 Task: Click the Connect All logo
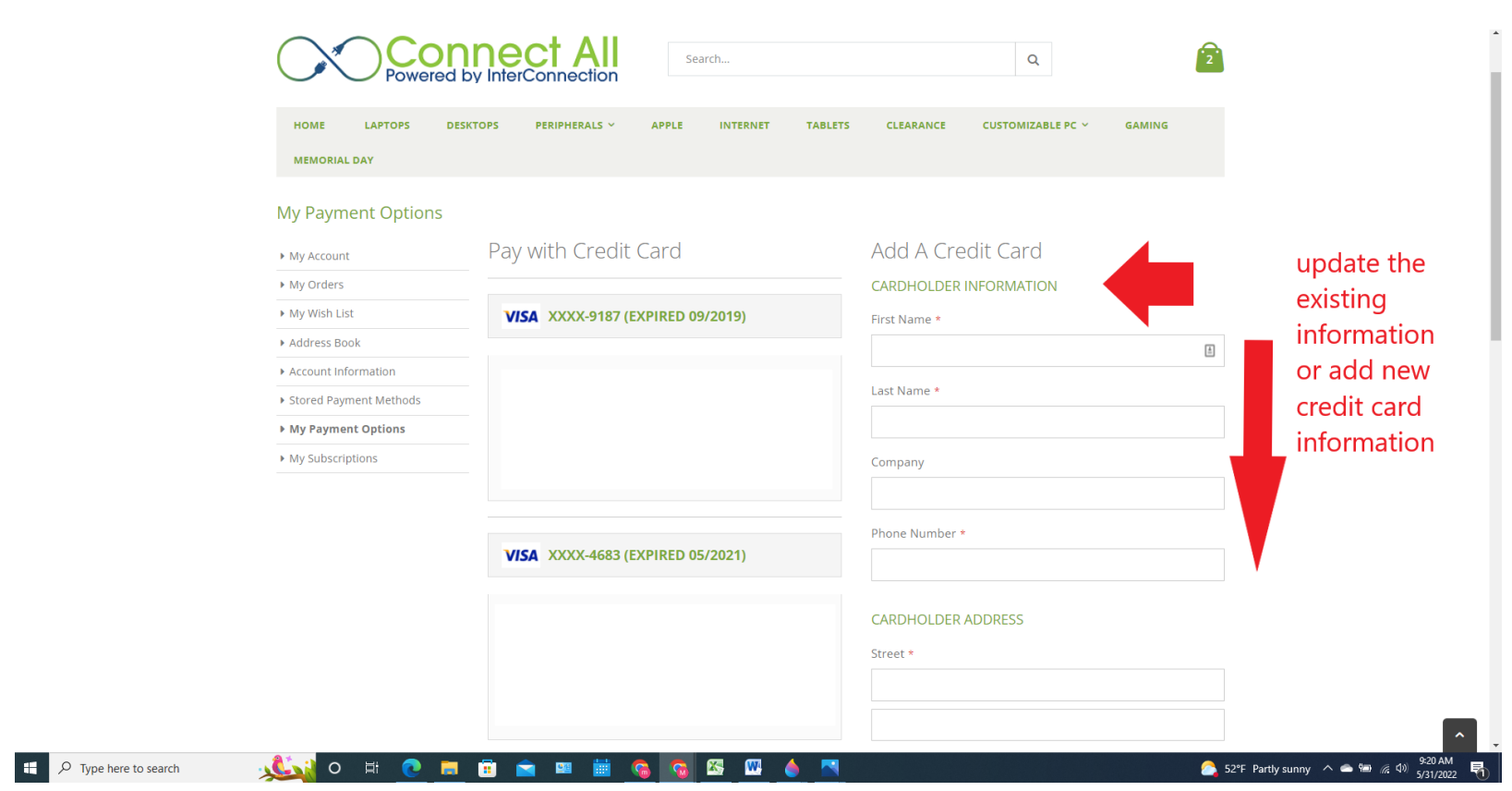pos(448,59)
